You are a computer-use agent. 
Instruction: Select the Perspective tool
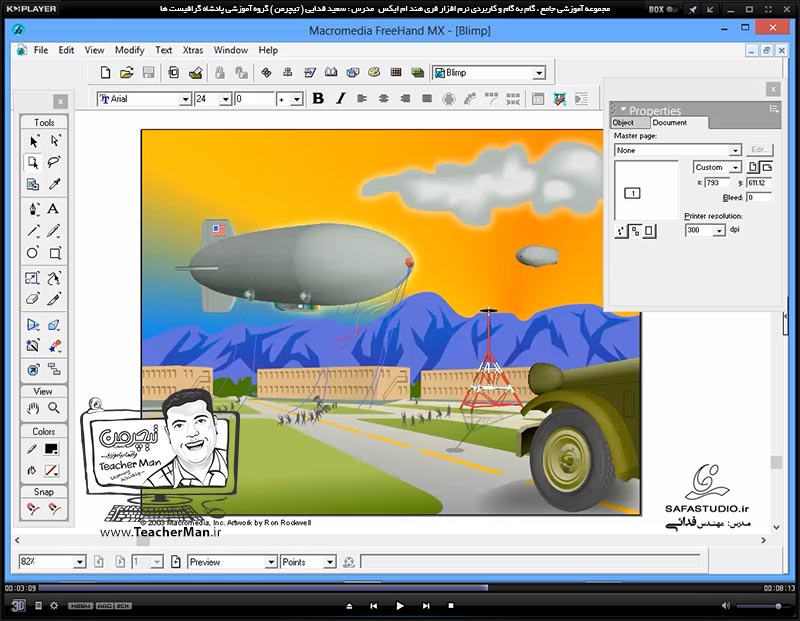pos(33,325)
